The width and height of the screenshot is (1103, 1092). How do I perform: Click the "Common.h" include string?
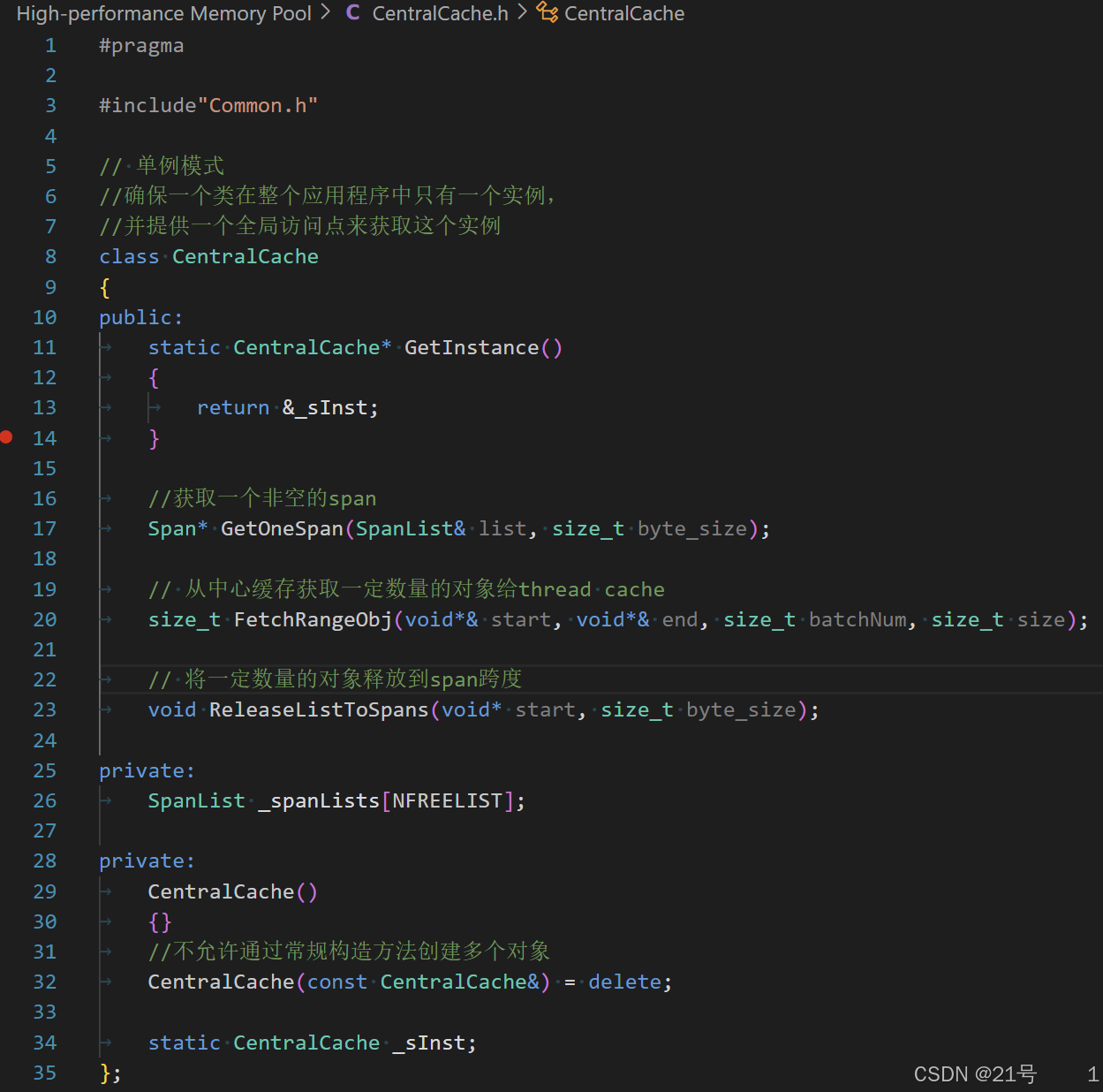[x=258, y=106]
